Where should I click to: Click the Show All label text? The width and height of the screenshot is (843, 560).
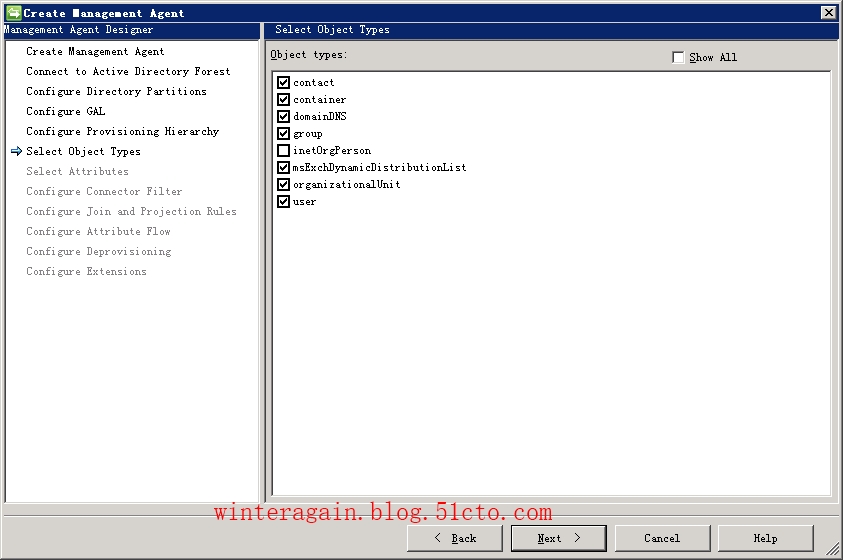point(713,58)
